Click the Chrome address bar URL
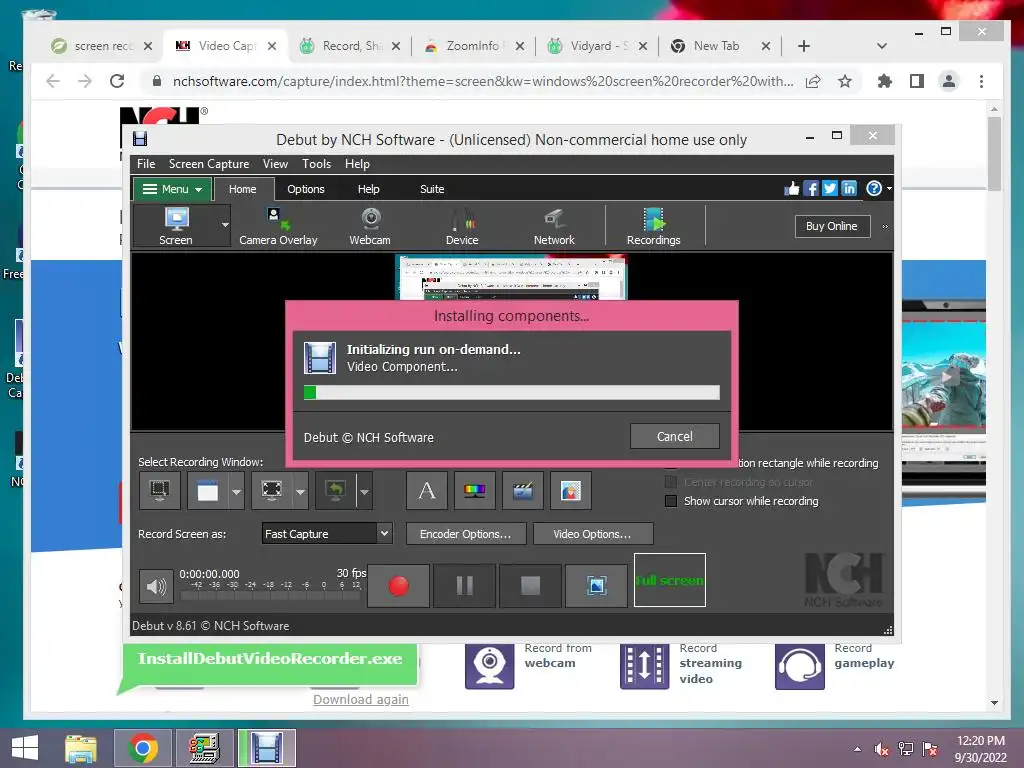1024x768 pixels. [483, 82]
